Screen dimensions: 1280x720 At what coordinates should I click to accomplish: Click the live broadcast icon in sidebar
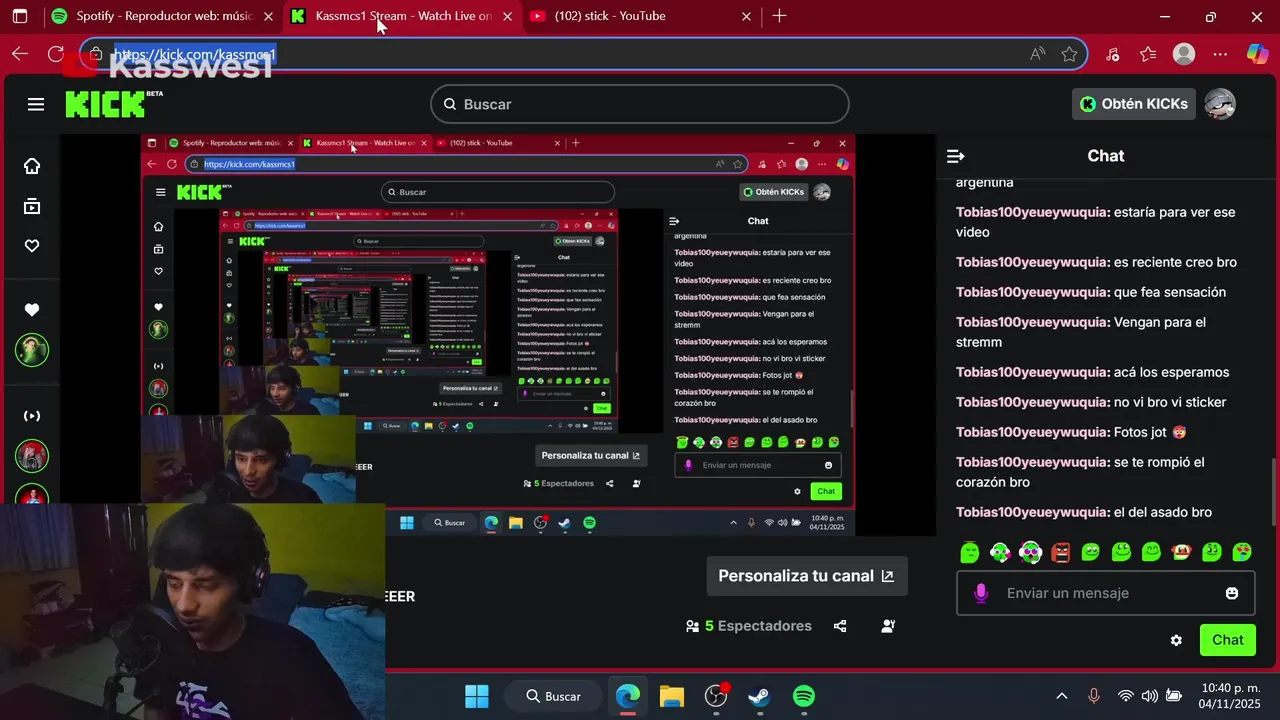tap(32, 415)
